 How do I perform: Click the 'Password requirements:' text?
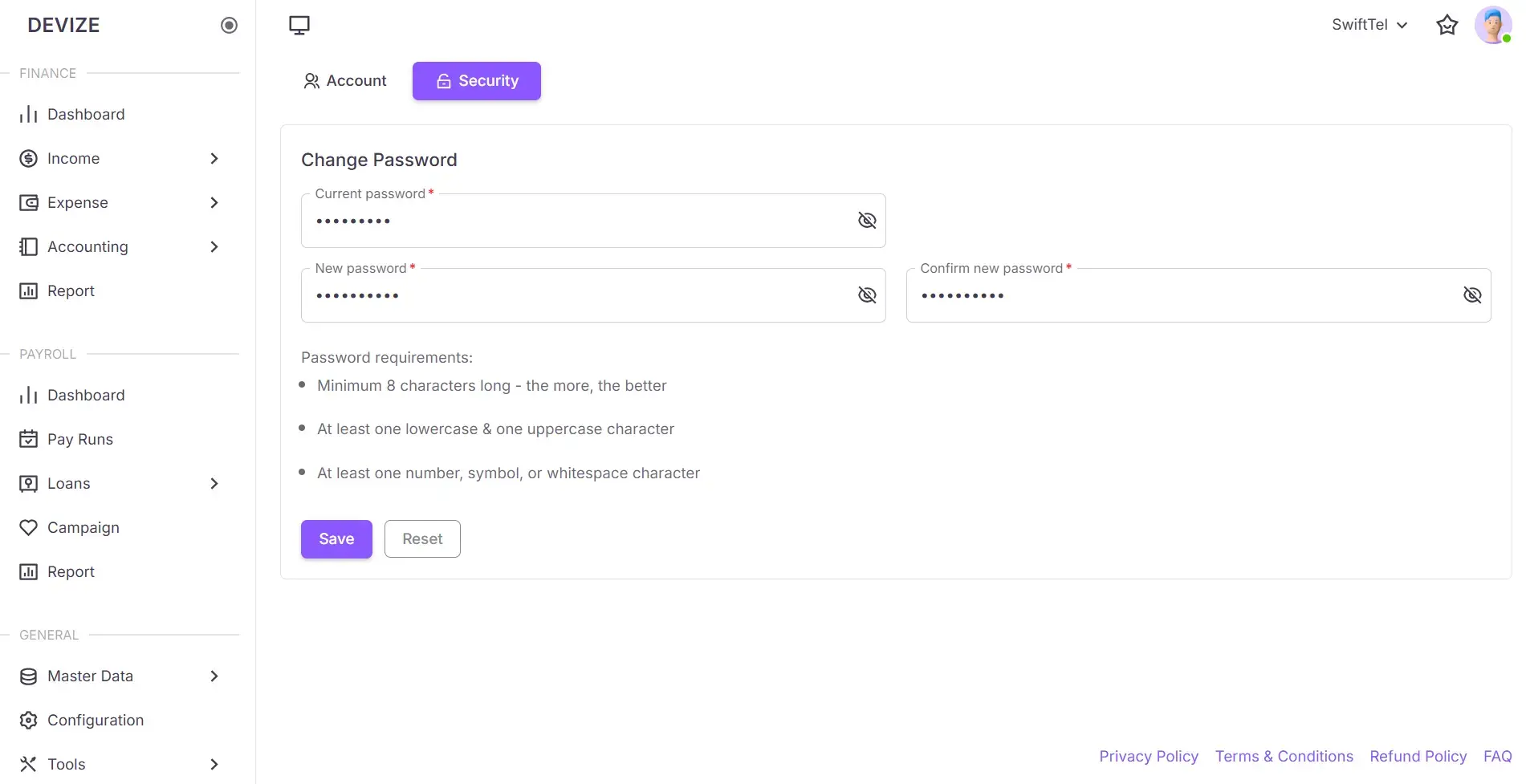387,357
